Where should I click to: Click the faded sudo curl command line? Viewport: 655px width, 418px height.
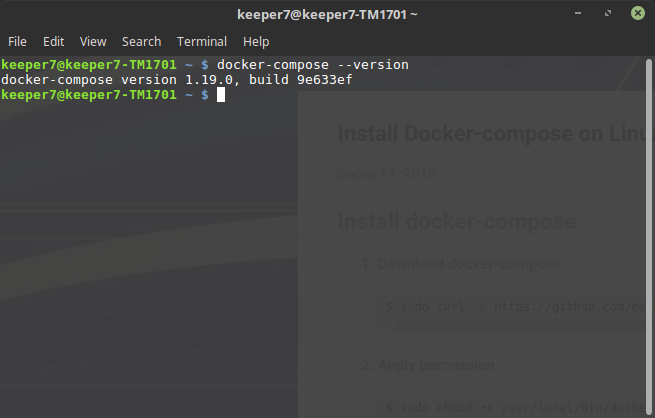[515, 306]
